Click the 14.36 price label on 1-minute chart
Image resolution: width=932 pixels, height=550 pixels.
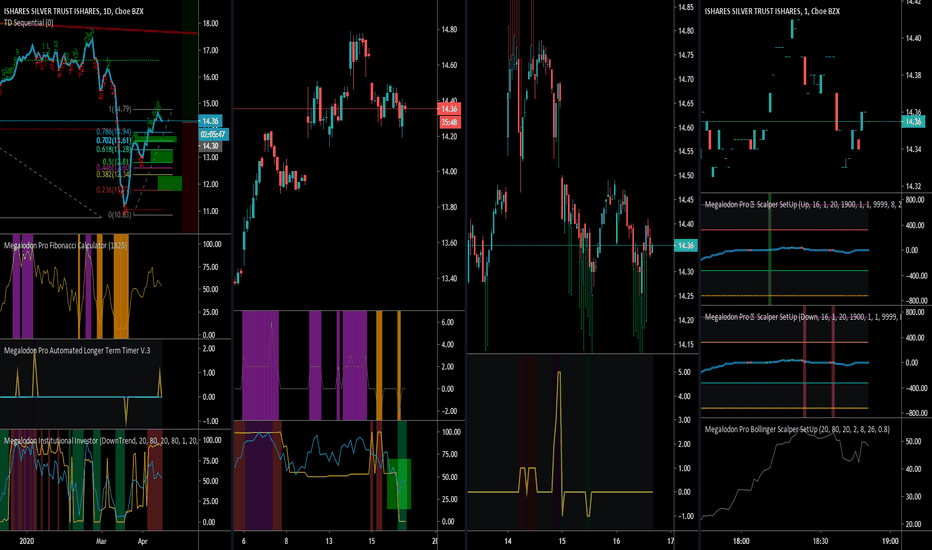(x=913, y=121)
